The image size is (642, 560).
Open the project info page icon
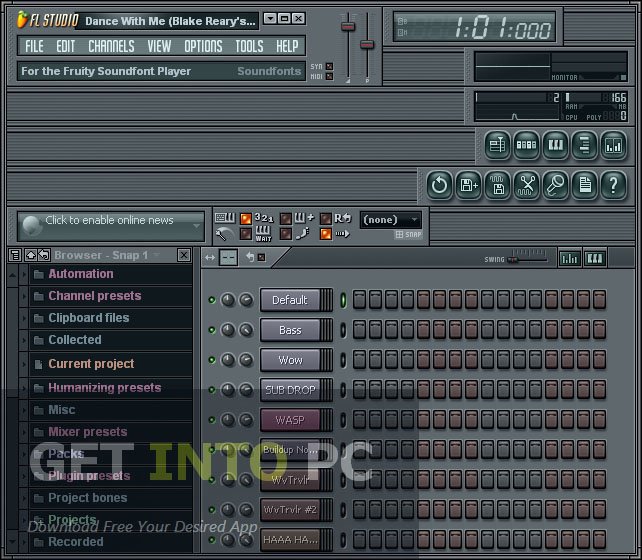point(585,185)
